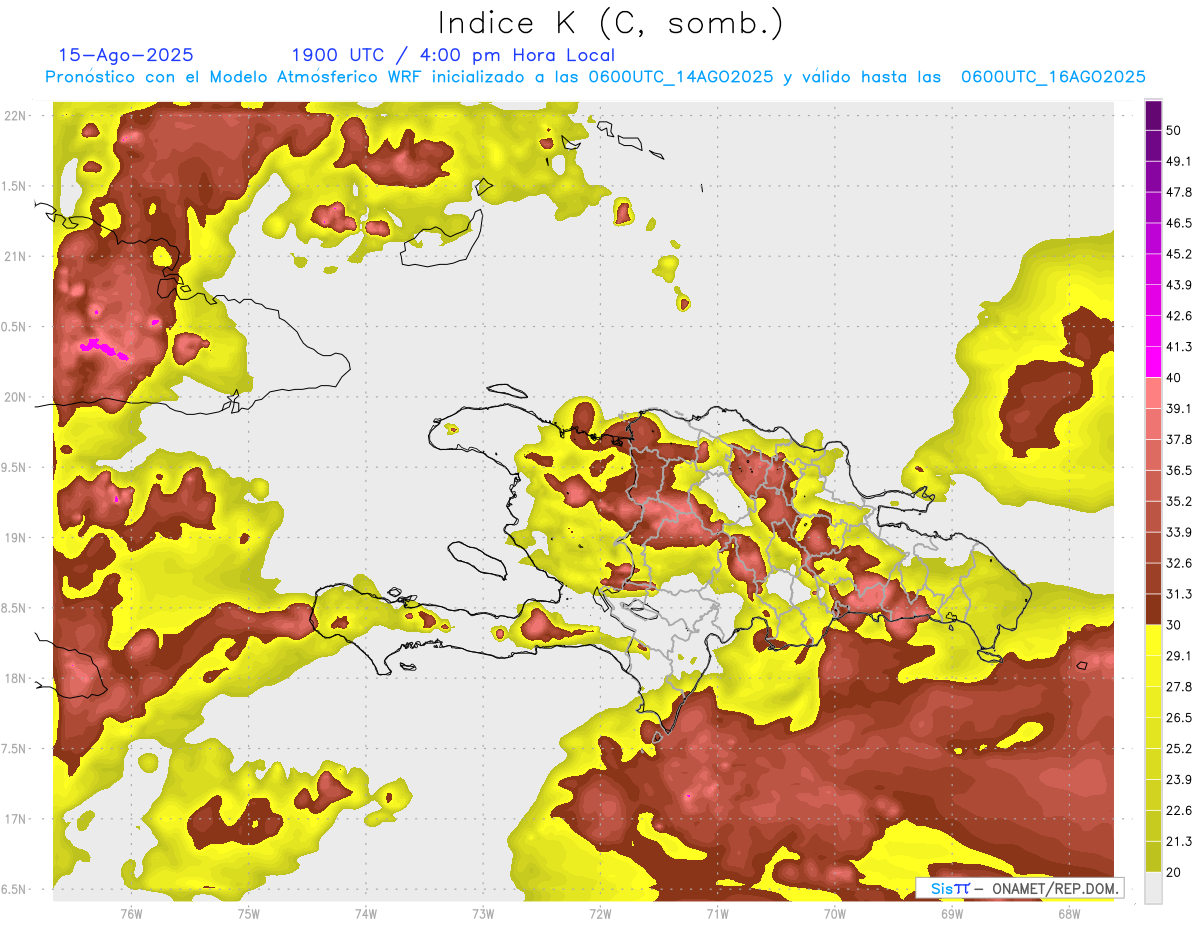Image resolution: width=1200 pixels, height=927 pixels.
Task: Pick the magenta swatch between 40 and 41.3
Action: (x=1153, y=362)
